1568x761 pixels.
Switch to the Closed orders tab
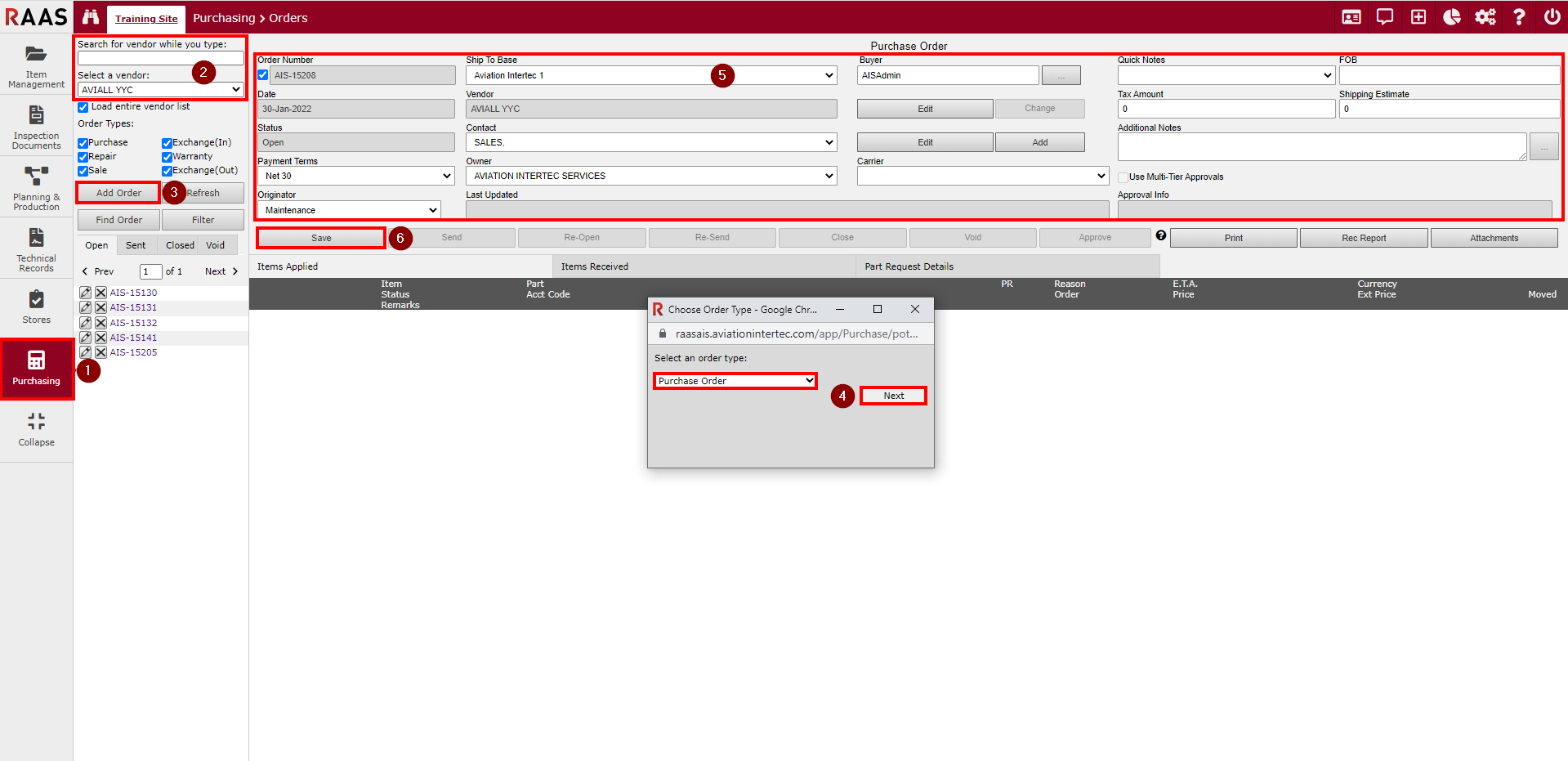180,245
